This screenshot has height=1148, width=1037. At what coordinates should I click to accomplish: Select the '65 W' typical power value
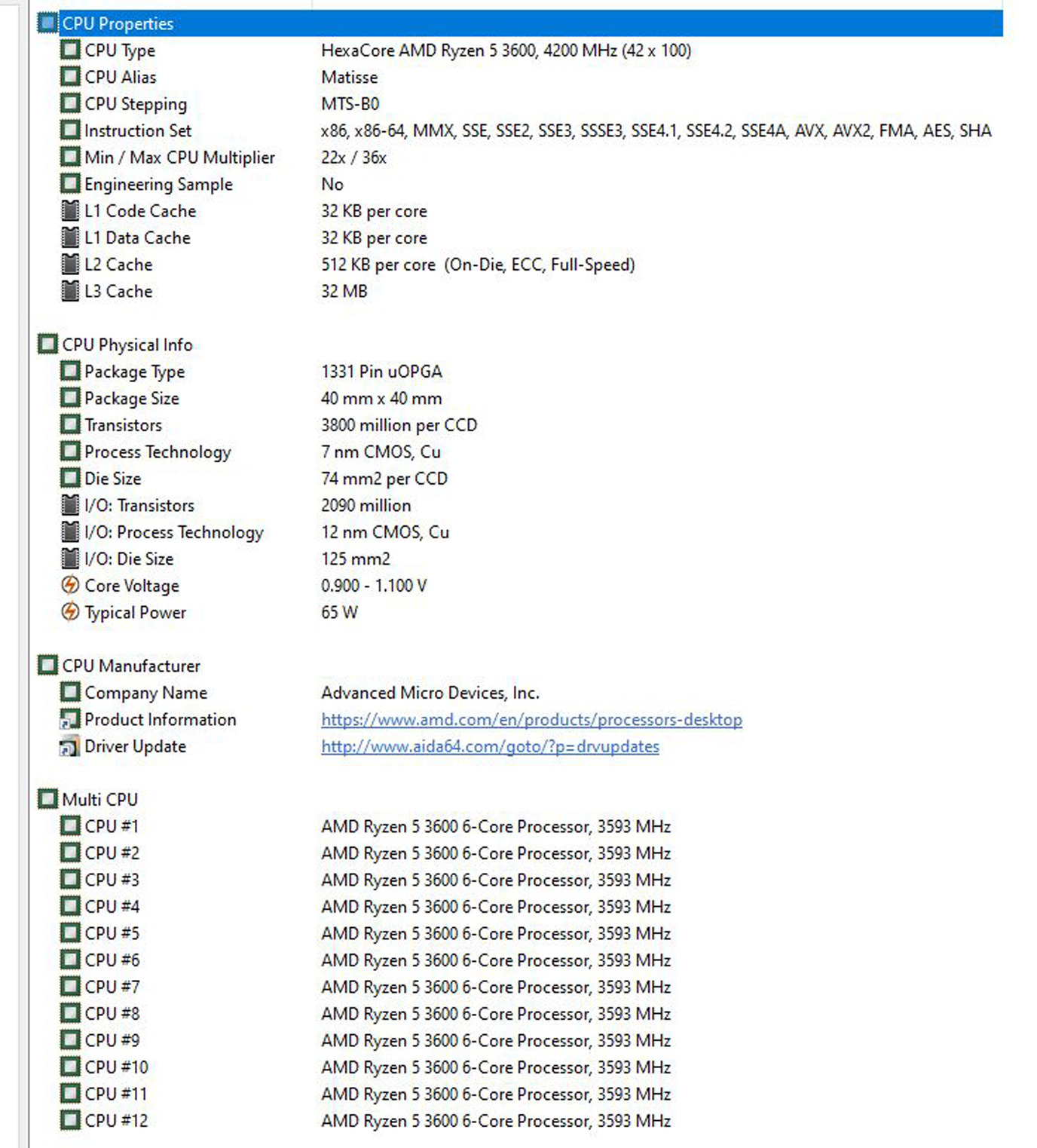coord(339,612)
